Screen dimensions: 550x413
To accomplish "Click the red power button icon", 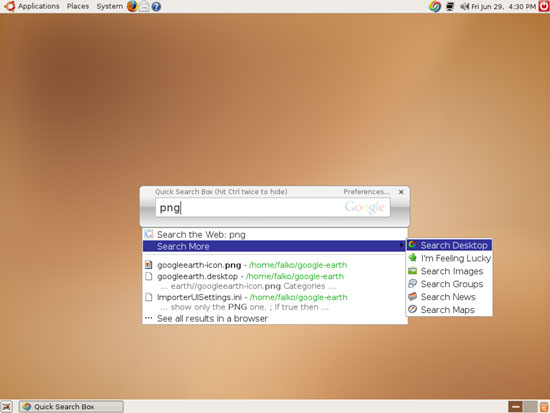I will pos(544,6).
